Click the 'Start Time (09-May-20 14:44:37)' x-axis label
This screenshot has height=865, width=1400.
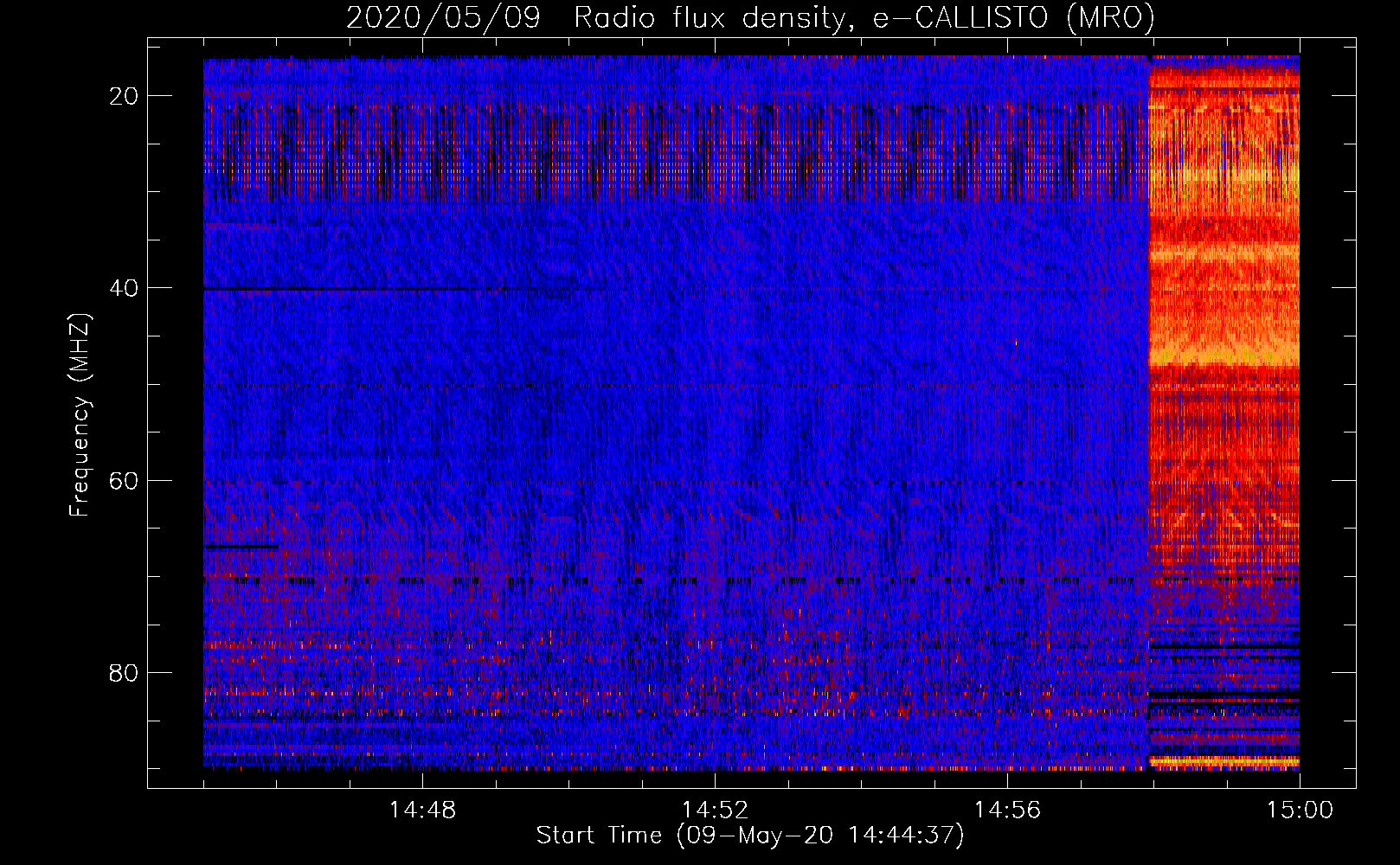pos(749,836)
